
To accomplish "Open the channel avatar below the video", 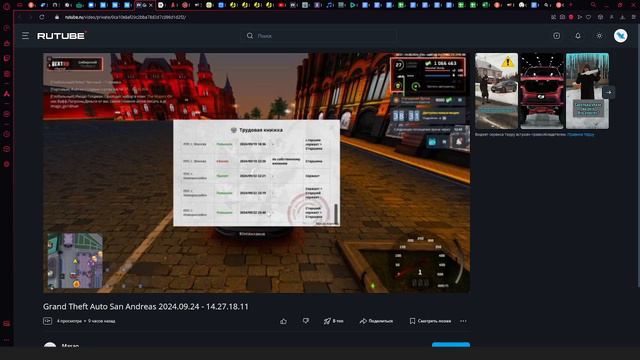I will [50, 345].
